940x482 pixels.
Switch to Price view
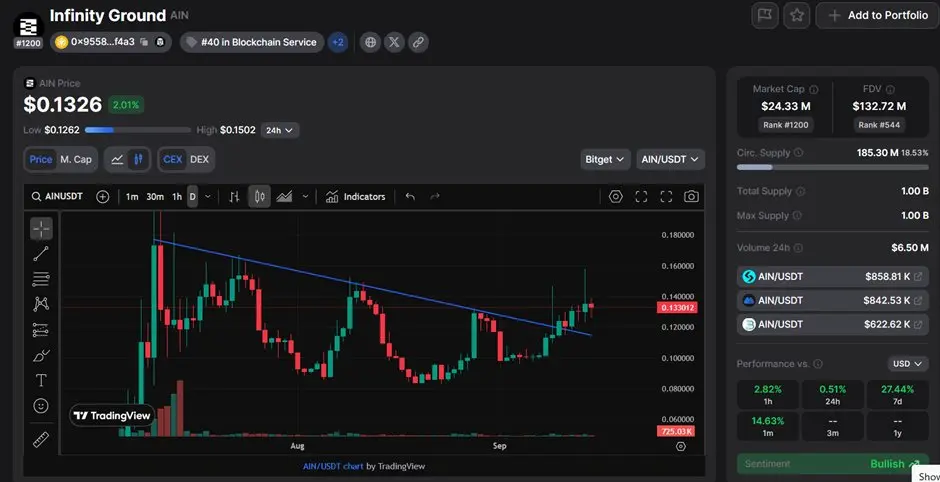point(41,159)
